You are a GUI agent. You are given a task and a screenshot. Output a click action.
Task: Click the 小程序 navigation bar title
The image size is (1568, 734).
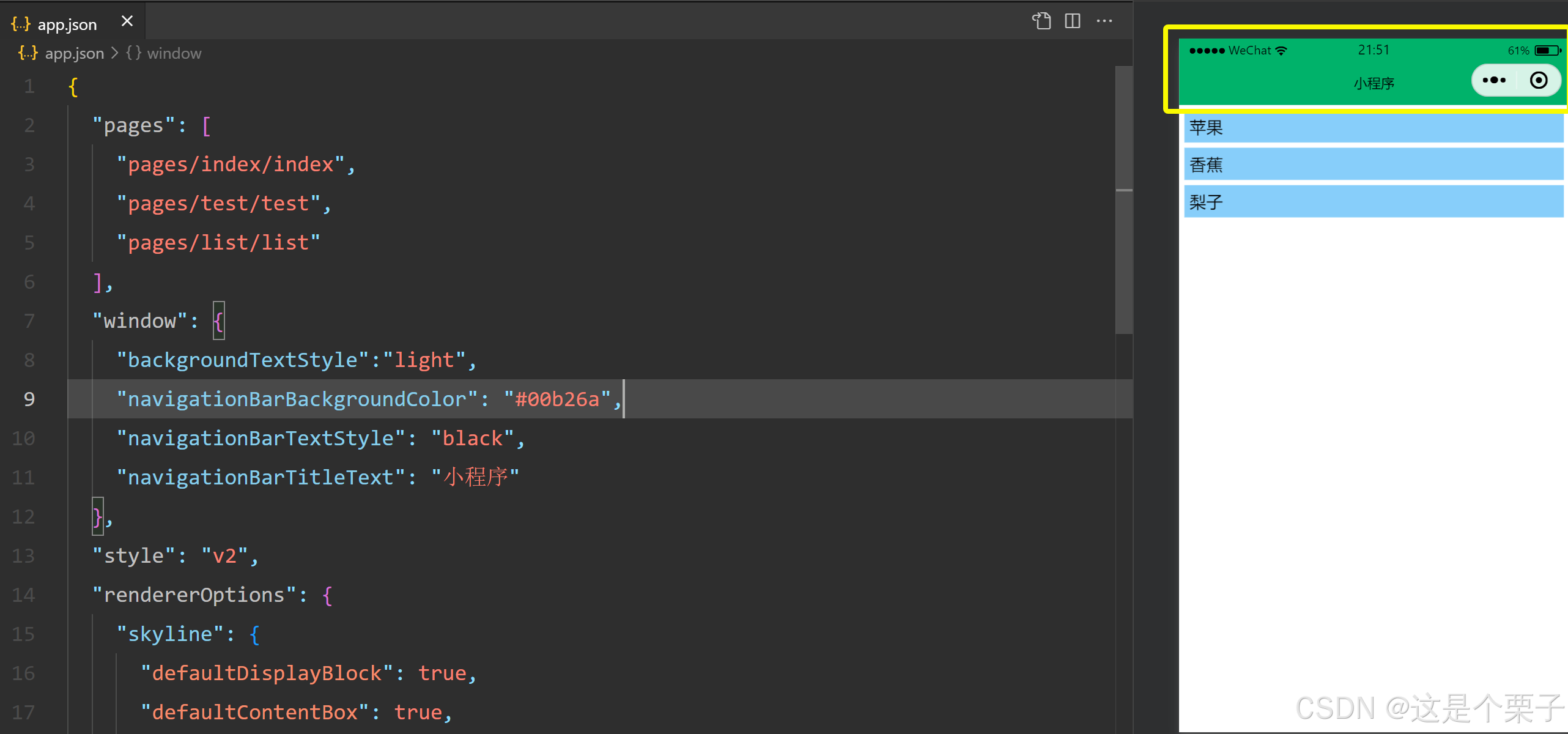[x=1374, y=83]
